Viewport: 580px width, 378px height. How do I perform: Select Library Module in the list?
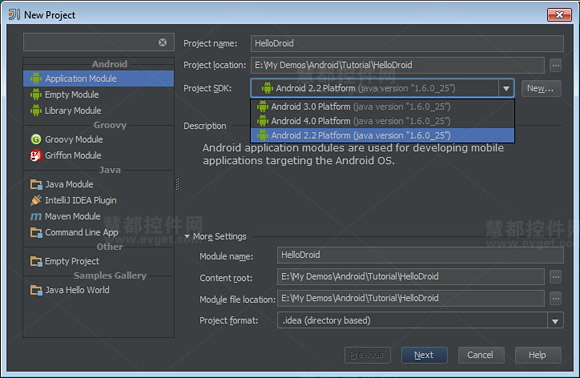pos(98,111)
